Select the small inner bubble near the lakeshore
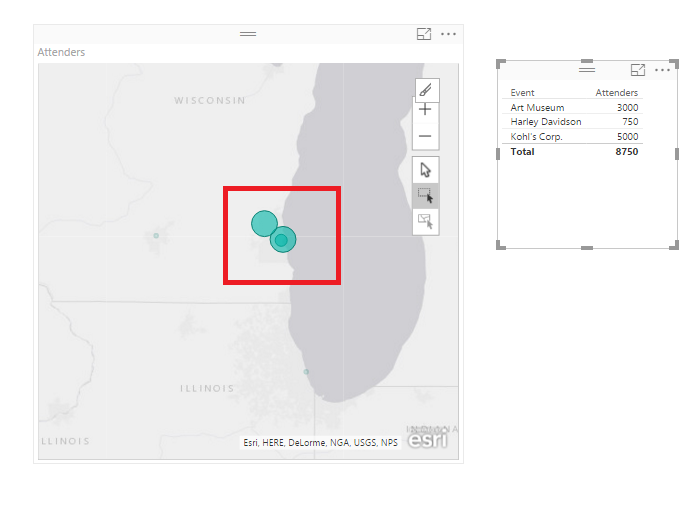The width and height of the screenshot is (692, 510). click(281, 240)
